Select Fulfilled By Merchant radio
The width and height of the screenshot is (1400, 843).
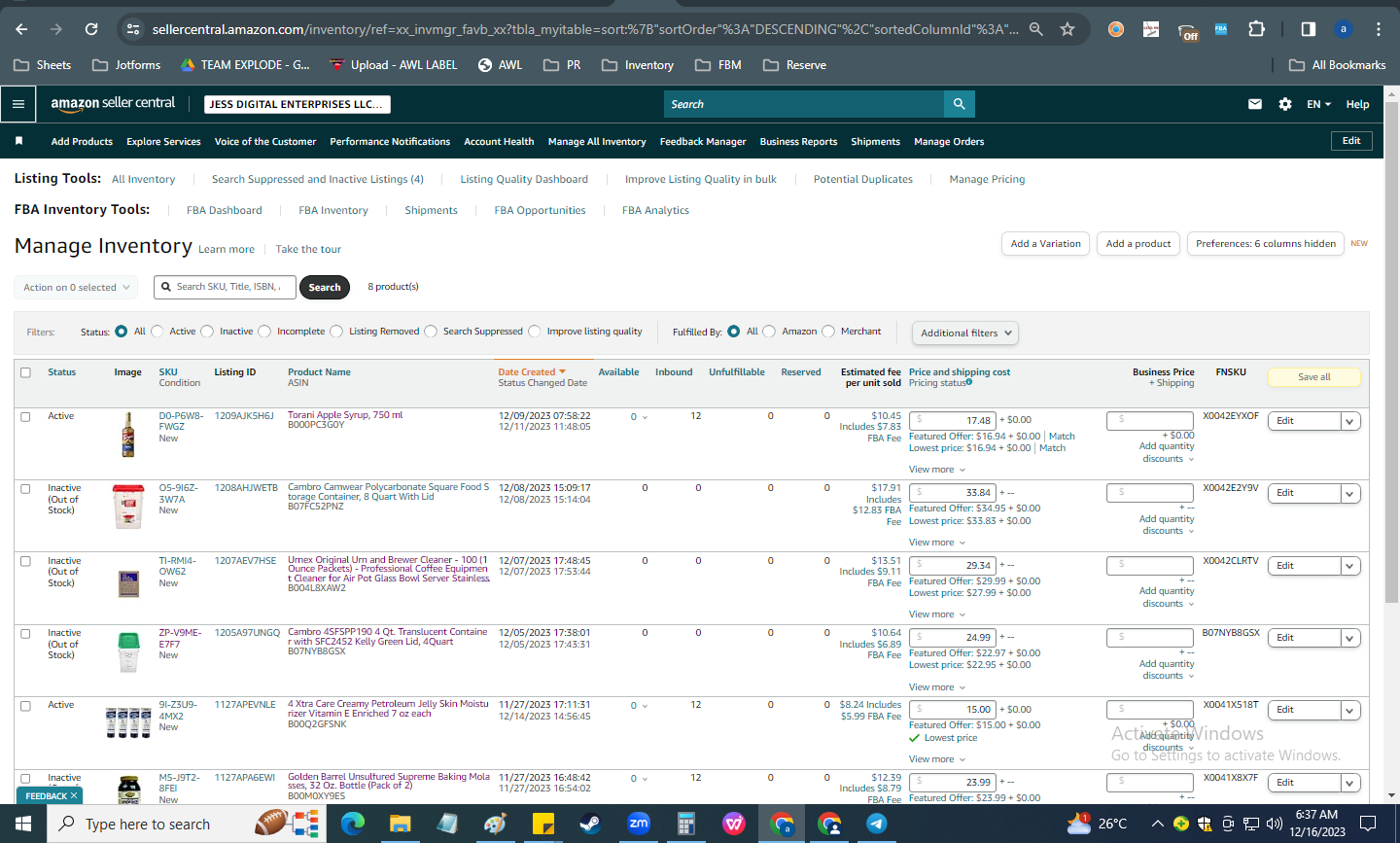(828, 332)
